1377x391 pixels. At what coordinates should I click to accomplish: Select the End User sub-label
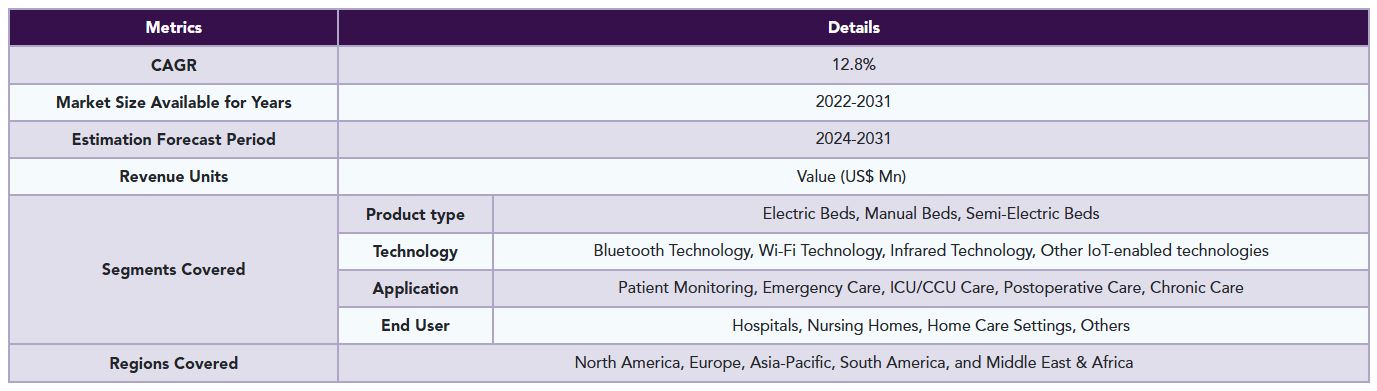pyautogui.click(x=415, y=325)
